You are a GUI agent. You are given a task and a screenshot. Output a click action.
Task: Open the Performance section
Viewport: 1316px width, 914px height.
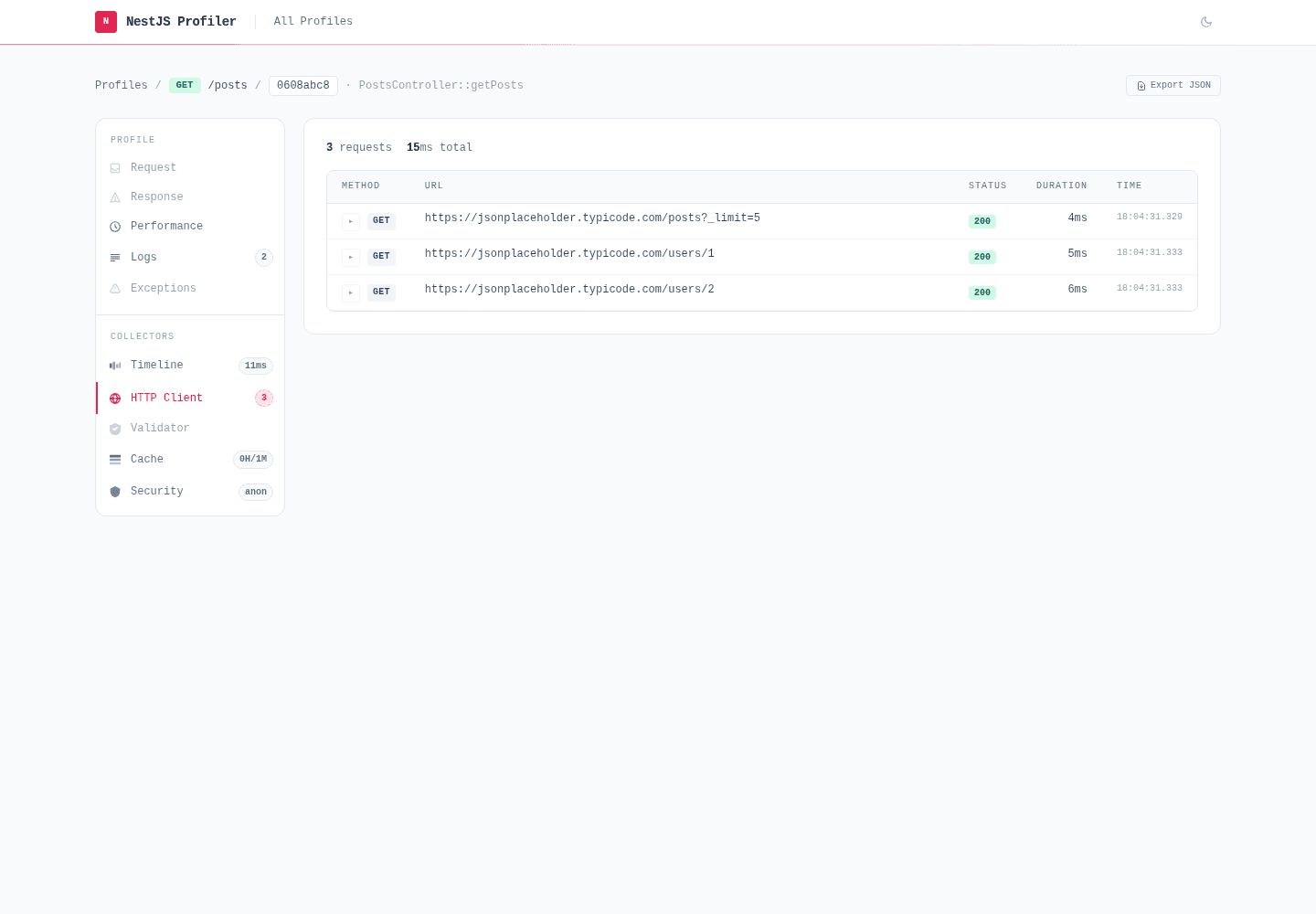[190, 226]
